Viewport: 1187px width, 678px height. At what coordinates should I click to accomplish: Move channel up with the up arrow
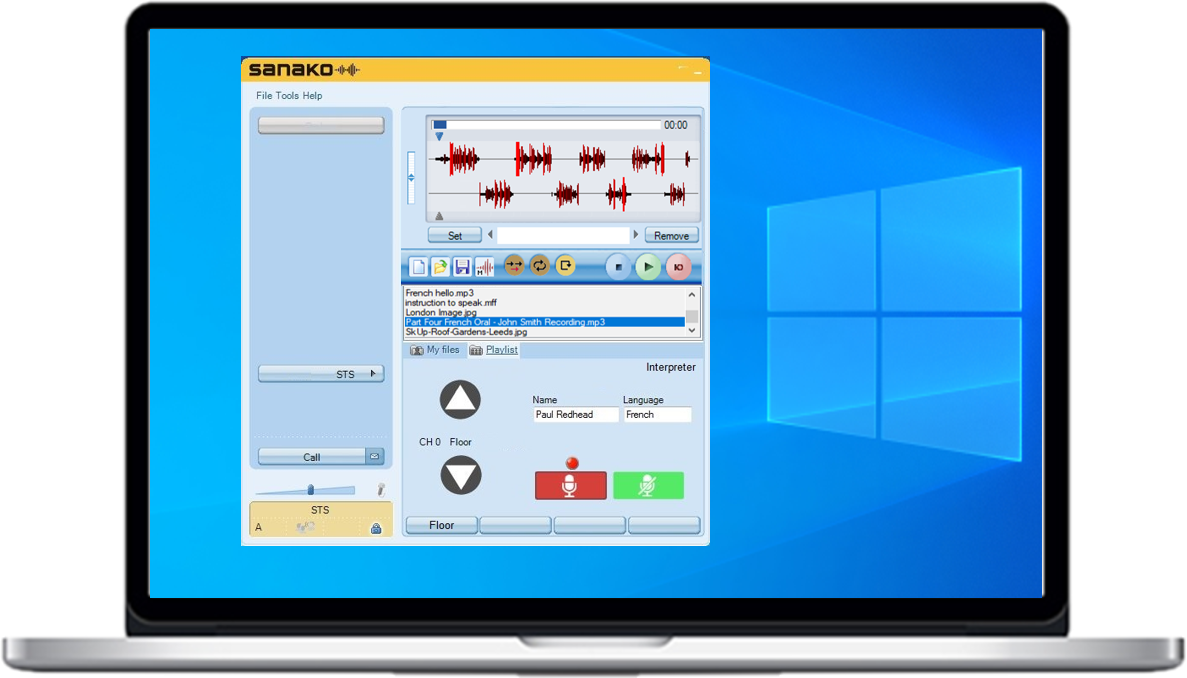(460, 401)
